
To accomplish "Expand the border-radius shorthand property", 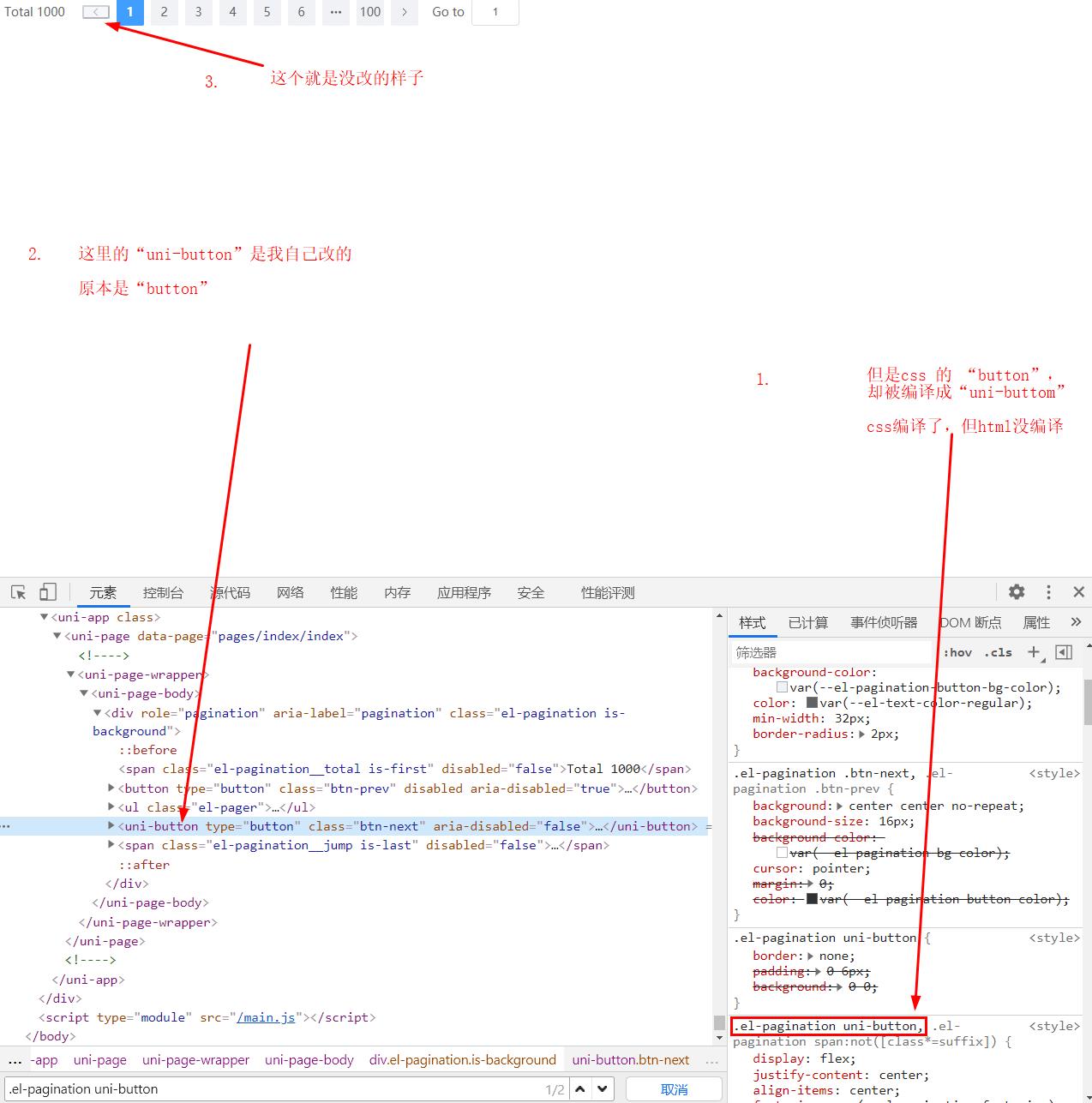I will tap(862, 734).
